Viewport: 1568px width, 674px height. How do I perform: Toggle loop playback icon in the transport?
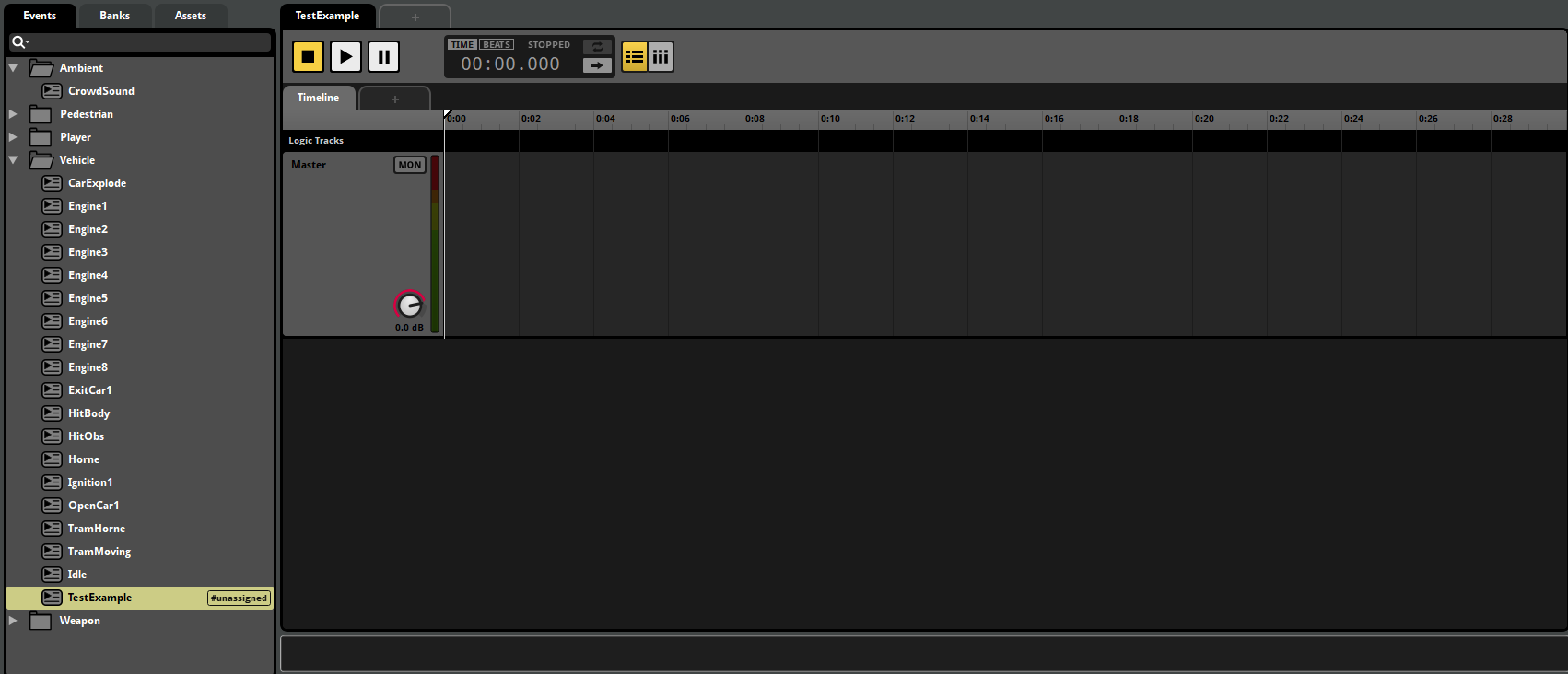click(x=597, y=46)
